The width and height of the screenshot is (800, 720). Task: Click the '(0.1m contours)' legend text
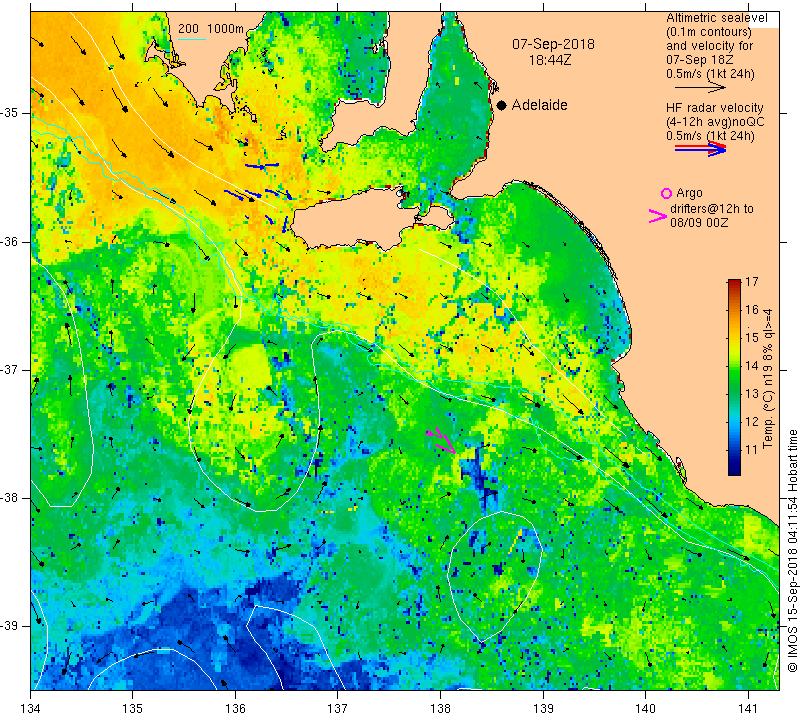[709, 32]
